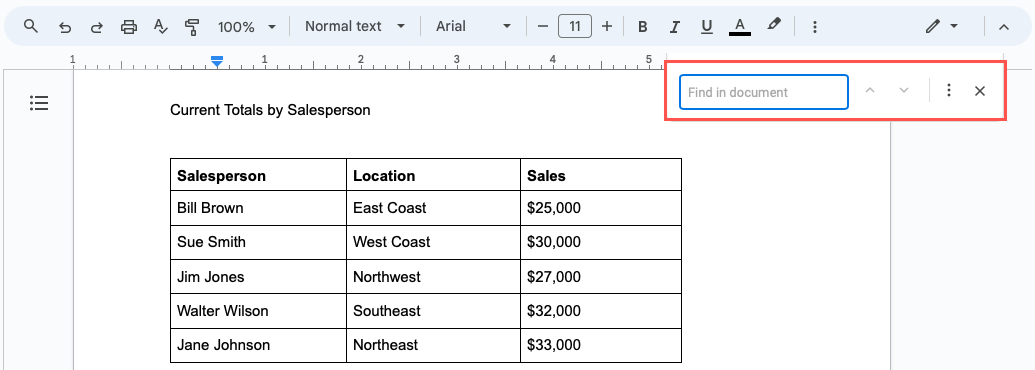Click the font size field showing 11
The width and height of the screenshot is (1035, 370).
(575, 26)
